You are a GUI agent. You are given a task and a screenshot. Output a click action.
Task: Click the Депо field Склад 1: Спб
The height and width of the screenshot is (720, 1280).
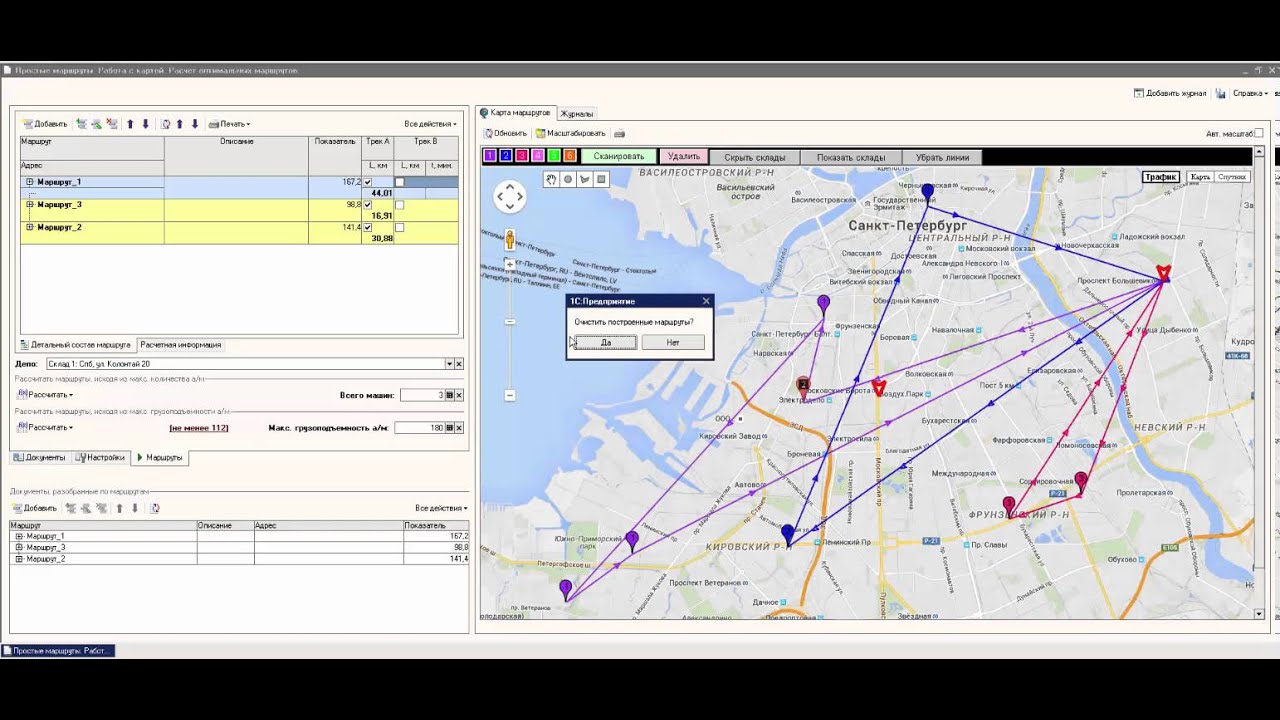245,364
